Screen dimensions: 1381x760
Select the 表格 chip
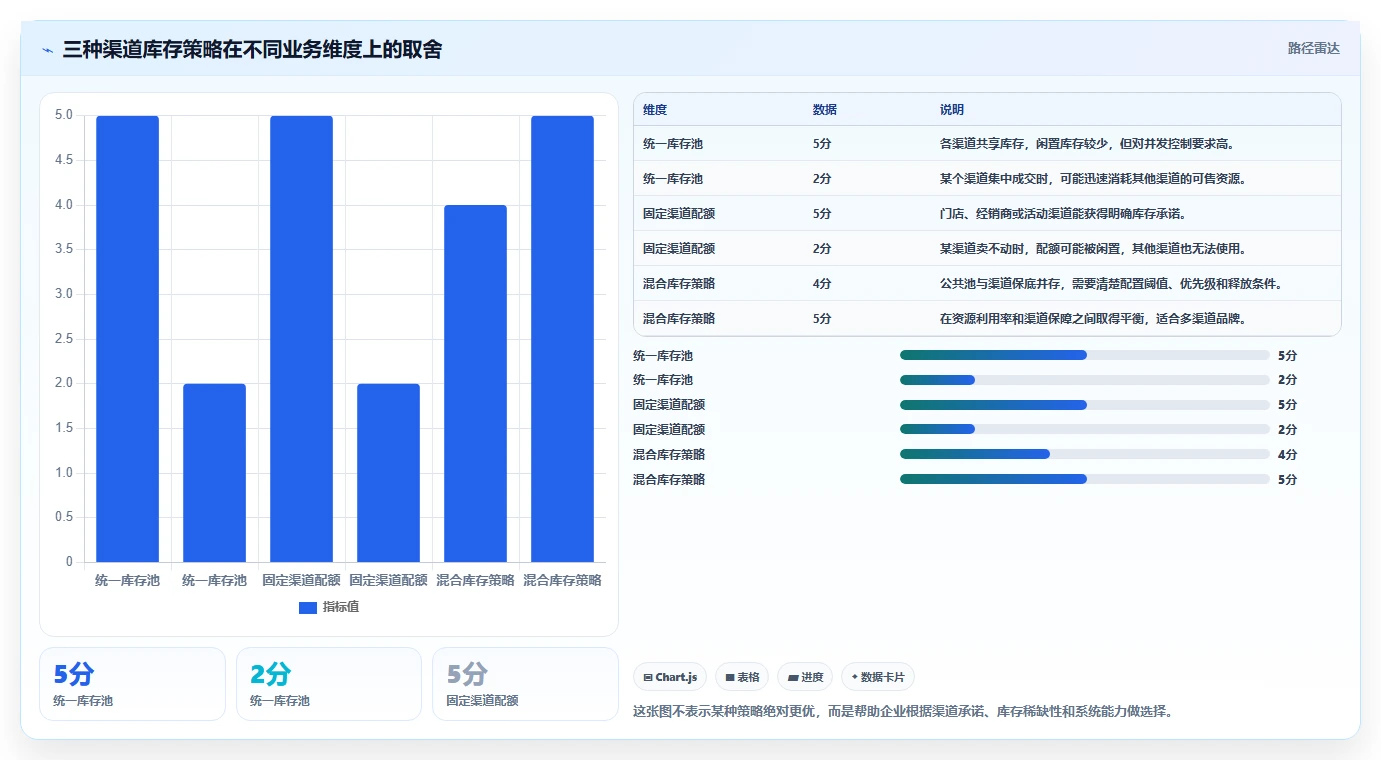click(x=742, y=677)
